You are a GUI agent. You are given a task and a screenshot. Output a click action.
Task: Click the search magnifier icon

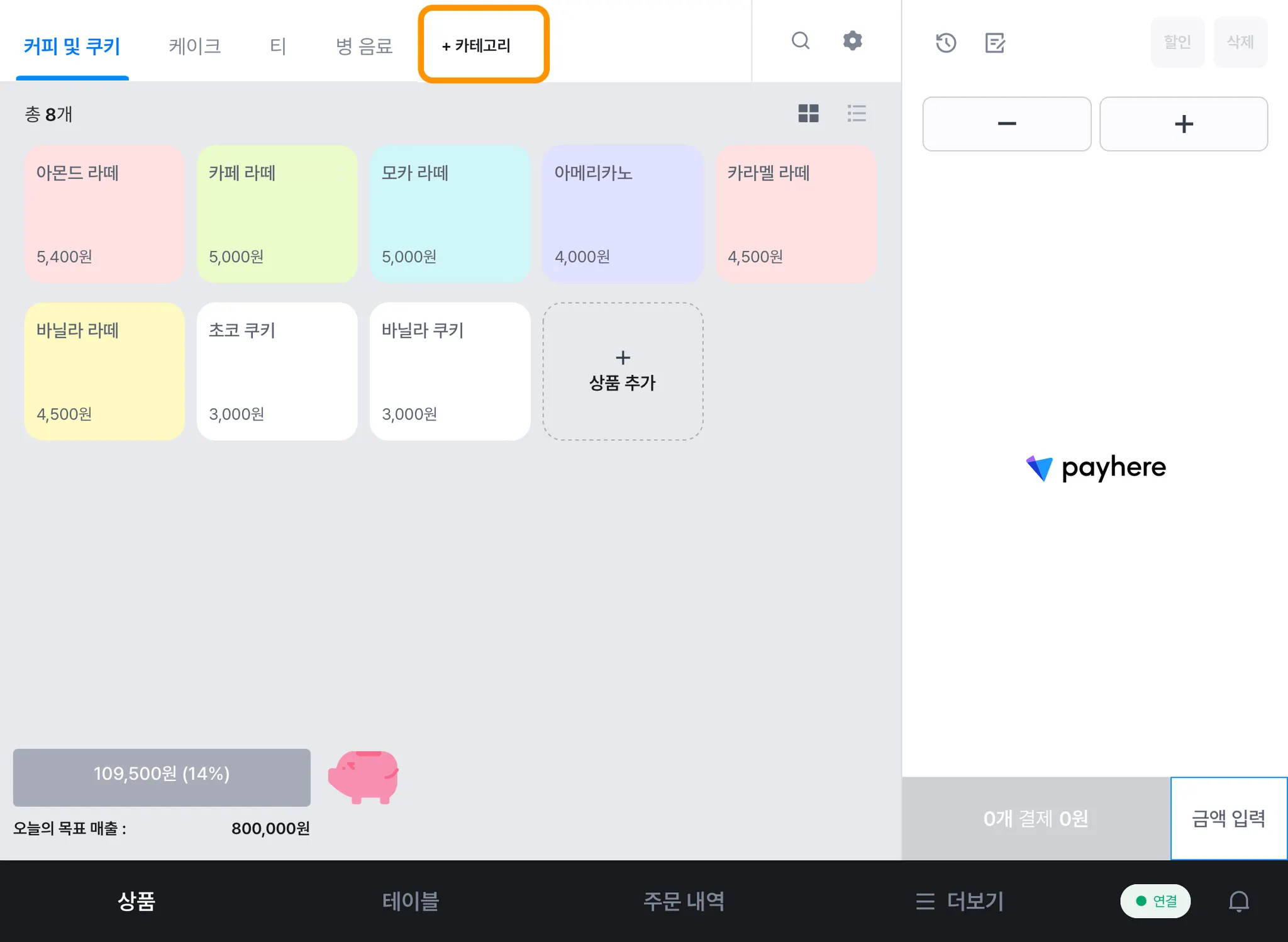click(800, 41)
